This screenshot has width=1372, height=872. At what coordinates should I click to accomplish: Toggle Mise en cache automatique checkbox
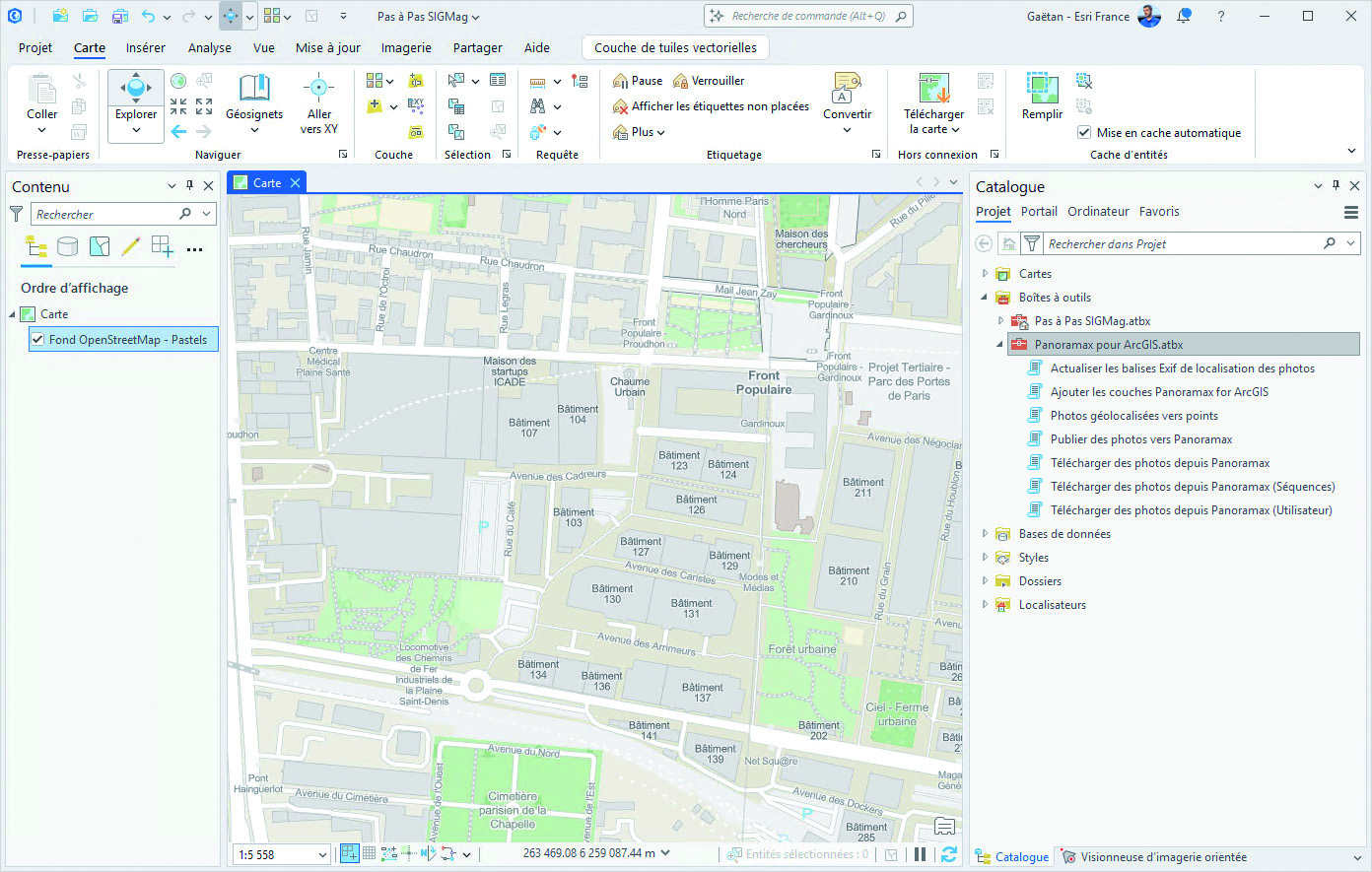(1084, 132)
